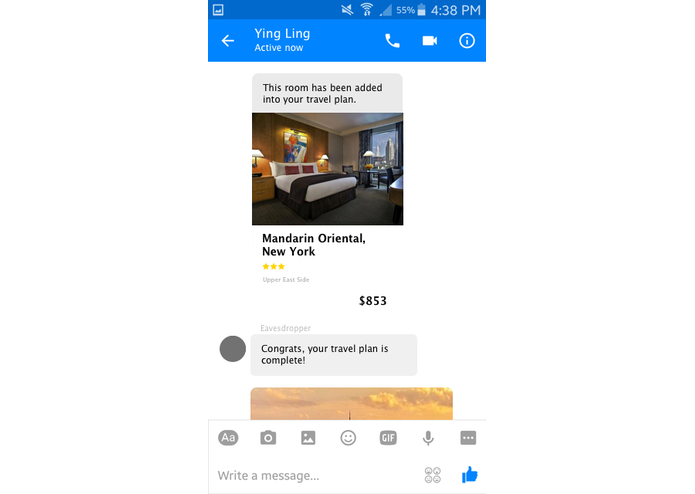Image resolution: width=695 pixels, height=494 pixels.
Task: Check the battery icon in status bar
Action: click(x=422, y=10)
